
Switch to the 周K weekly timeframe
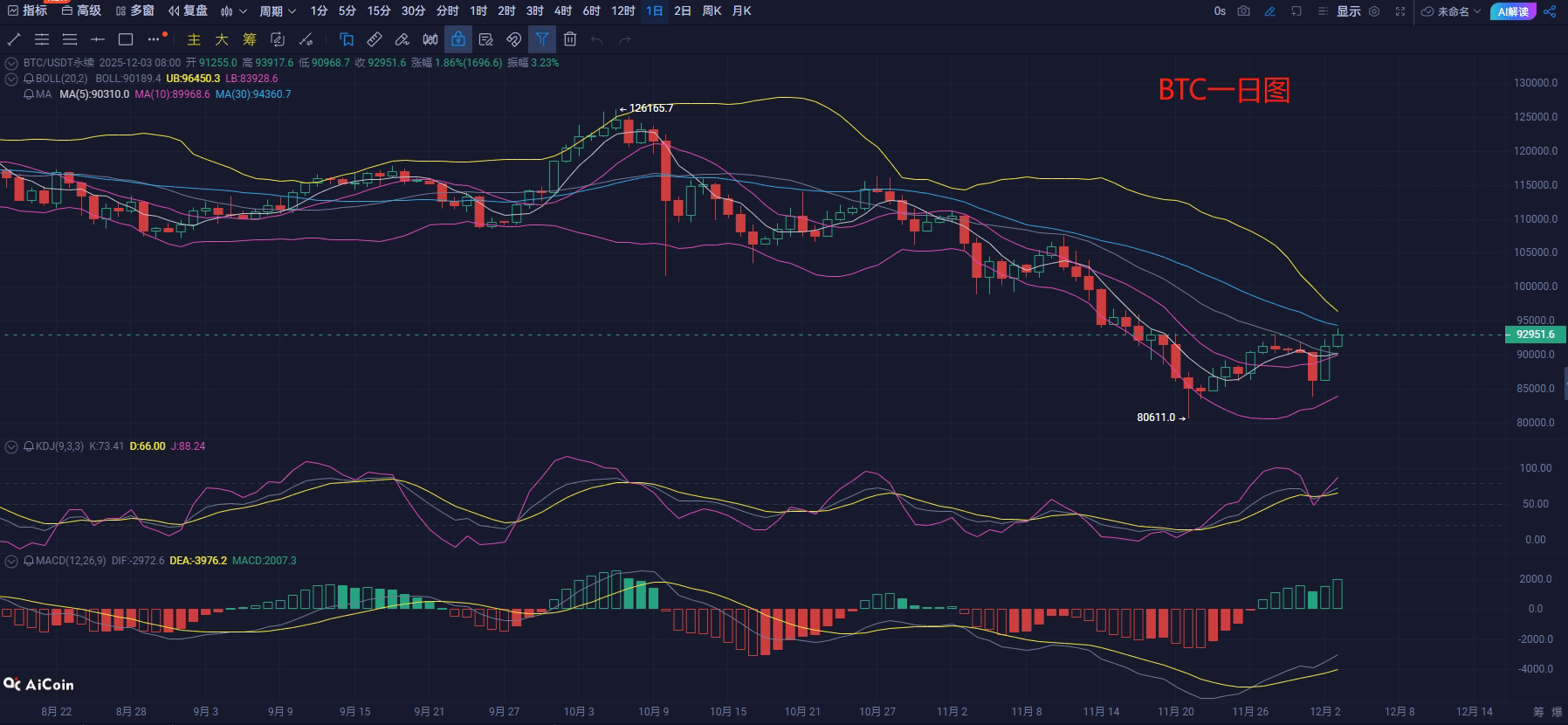(x=712, y=11)
